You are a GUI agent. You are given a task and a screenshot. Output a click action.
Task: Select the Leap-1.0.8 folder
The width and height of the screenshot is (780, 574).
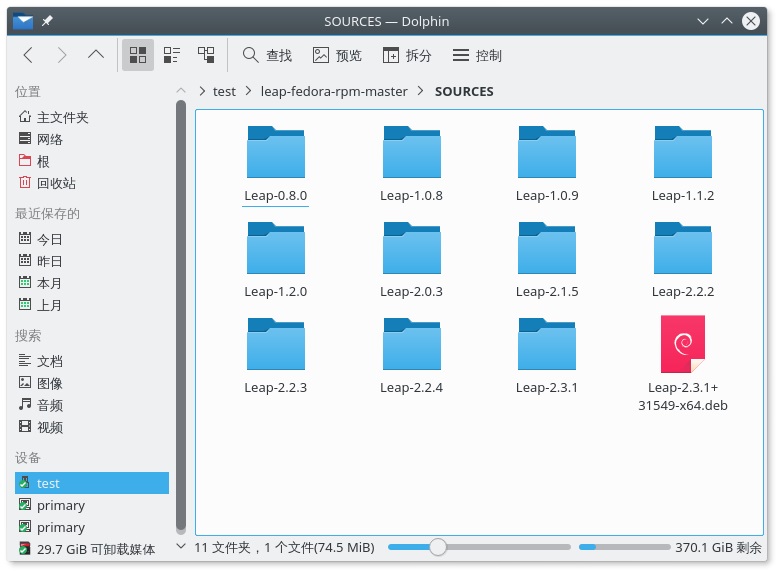[x=411, y=164]
